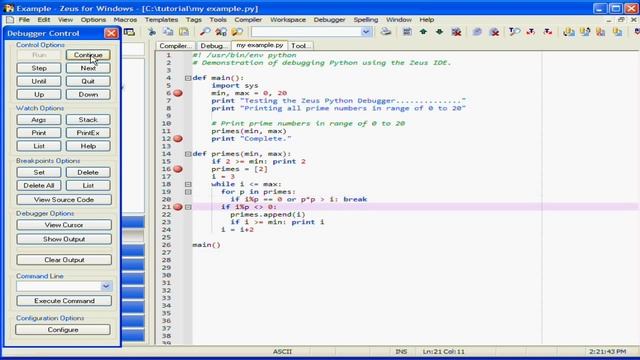Click the View Source Code button
Image resolution: width=640 pixels, height=360 pixels.
click(64, 200)
